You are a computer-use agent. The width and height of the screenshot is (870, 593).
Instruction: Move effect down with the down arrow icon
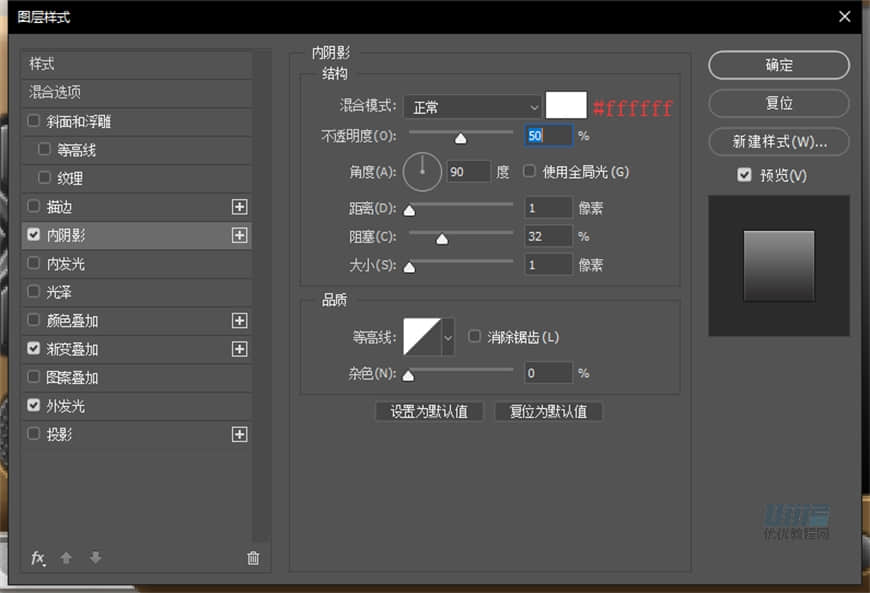(95, 558)
